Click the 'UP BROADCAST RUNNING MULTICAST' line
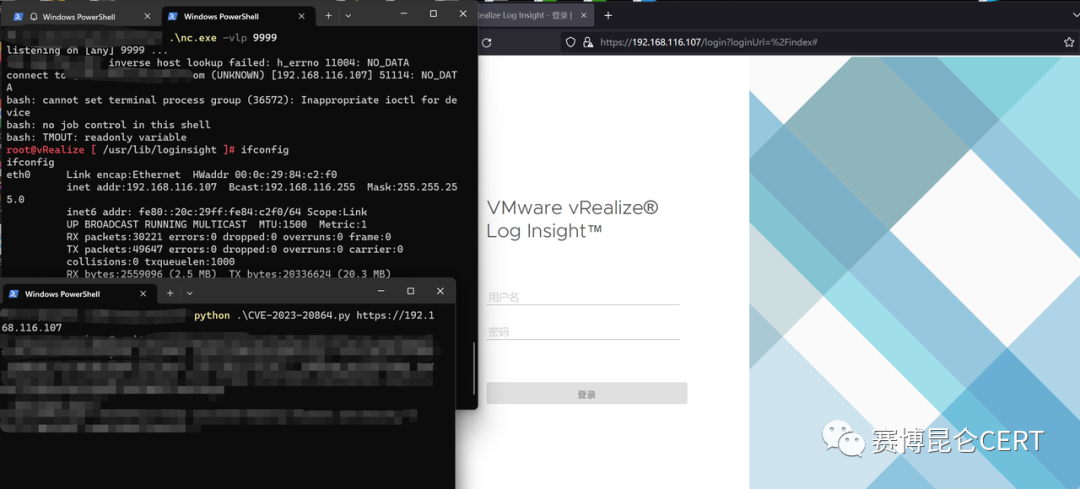The image size is (1080, 489). tap(217, 225)
